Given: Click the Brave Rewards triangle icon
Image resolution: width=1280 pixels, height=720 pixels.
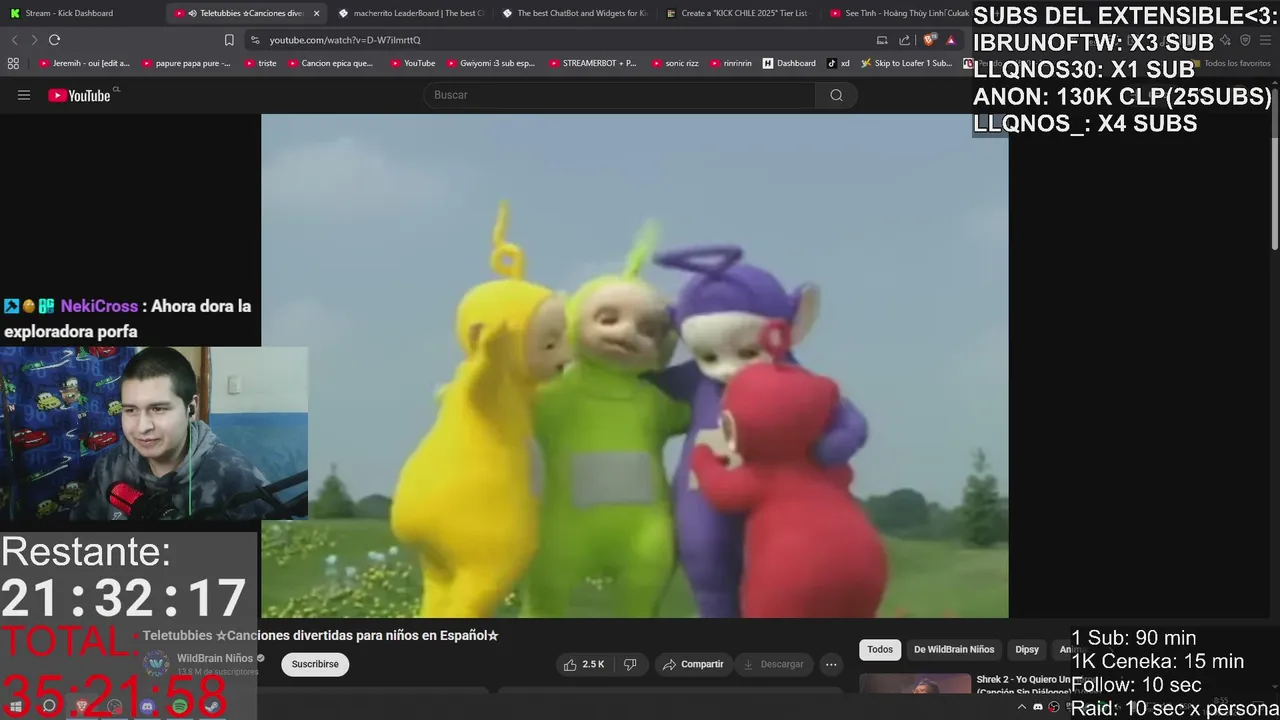Looking at the screenshot, I should tap(951, 40).
